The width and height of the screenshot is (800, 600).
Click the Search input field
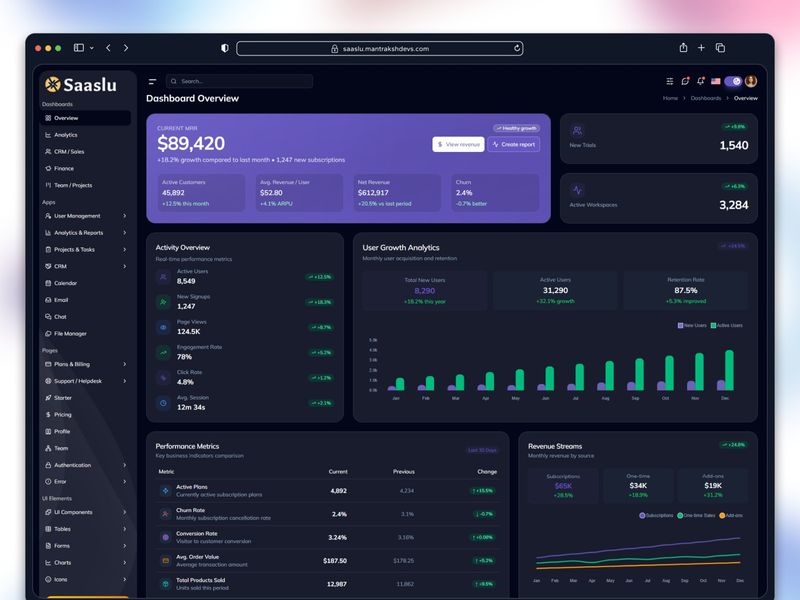point(239,81)
